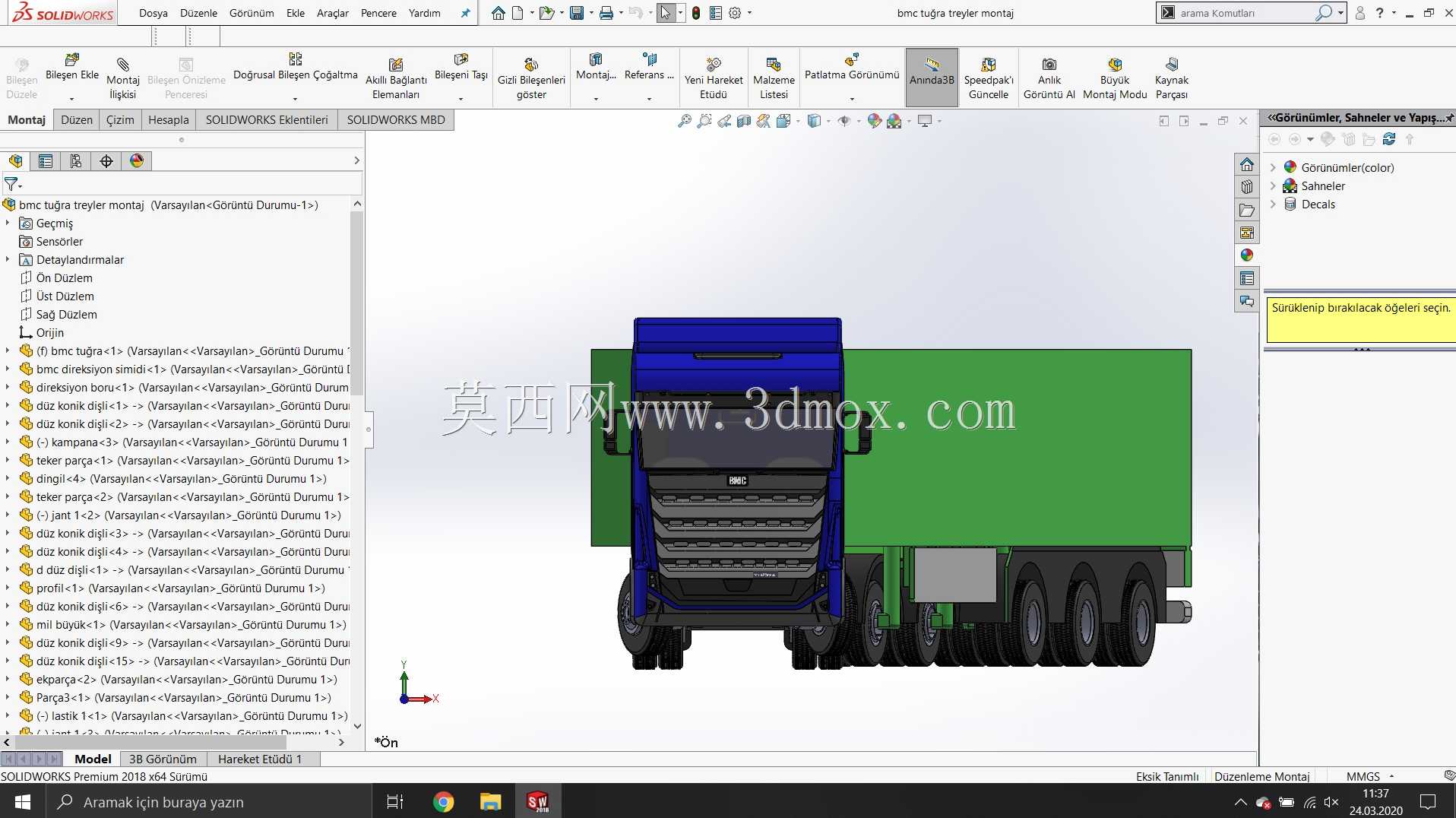This screenshot has width=1456, height=818.
Task: Open the File Explorer folder tab in task pane
Action: tap(1247, 210)
